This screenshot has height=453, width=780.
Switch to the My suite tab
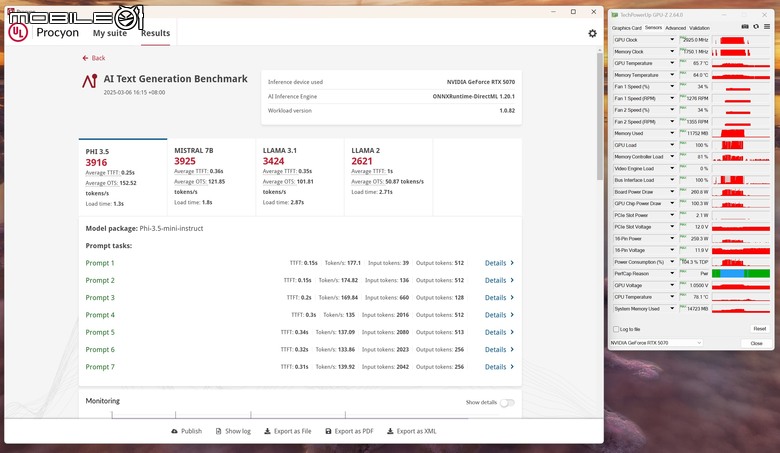[x=109, y=33]
